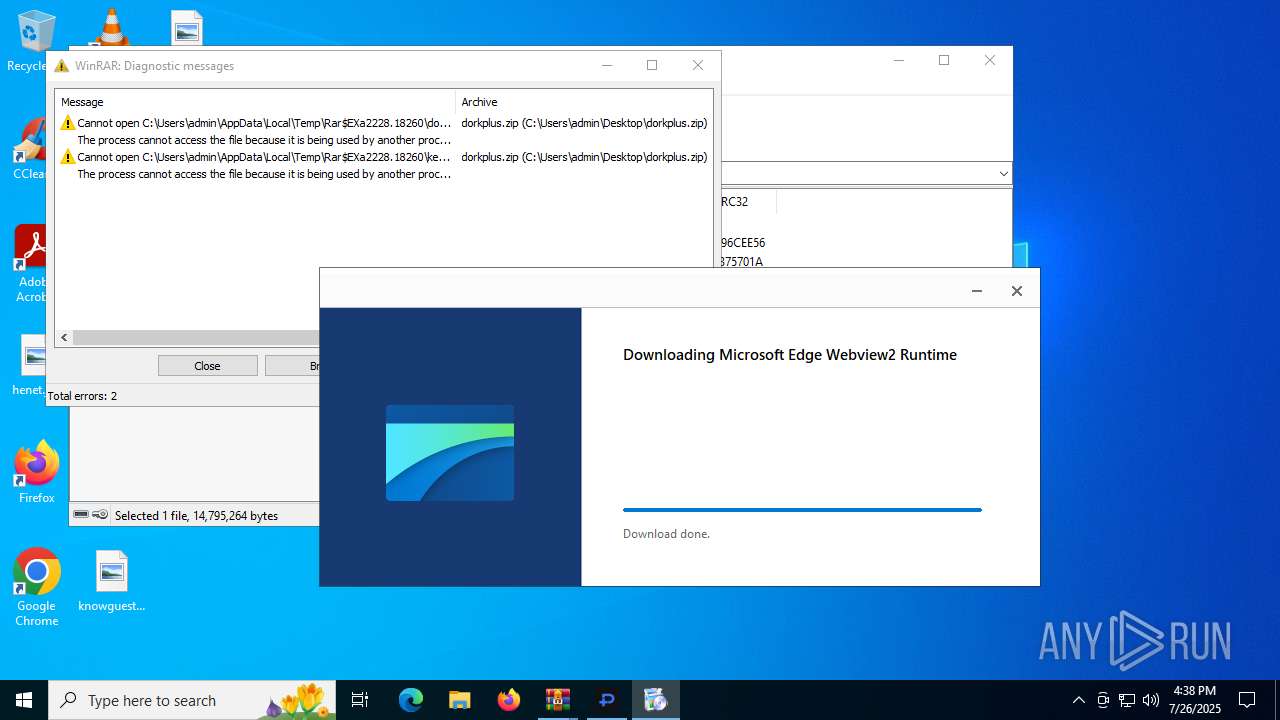The width and height of the screenshot is (1280, 720).
Task: Select the active installer taskbar icon
Action: pos(655,700)
